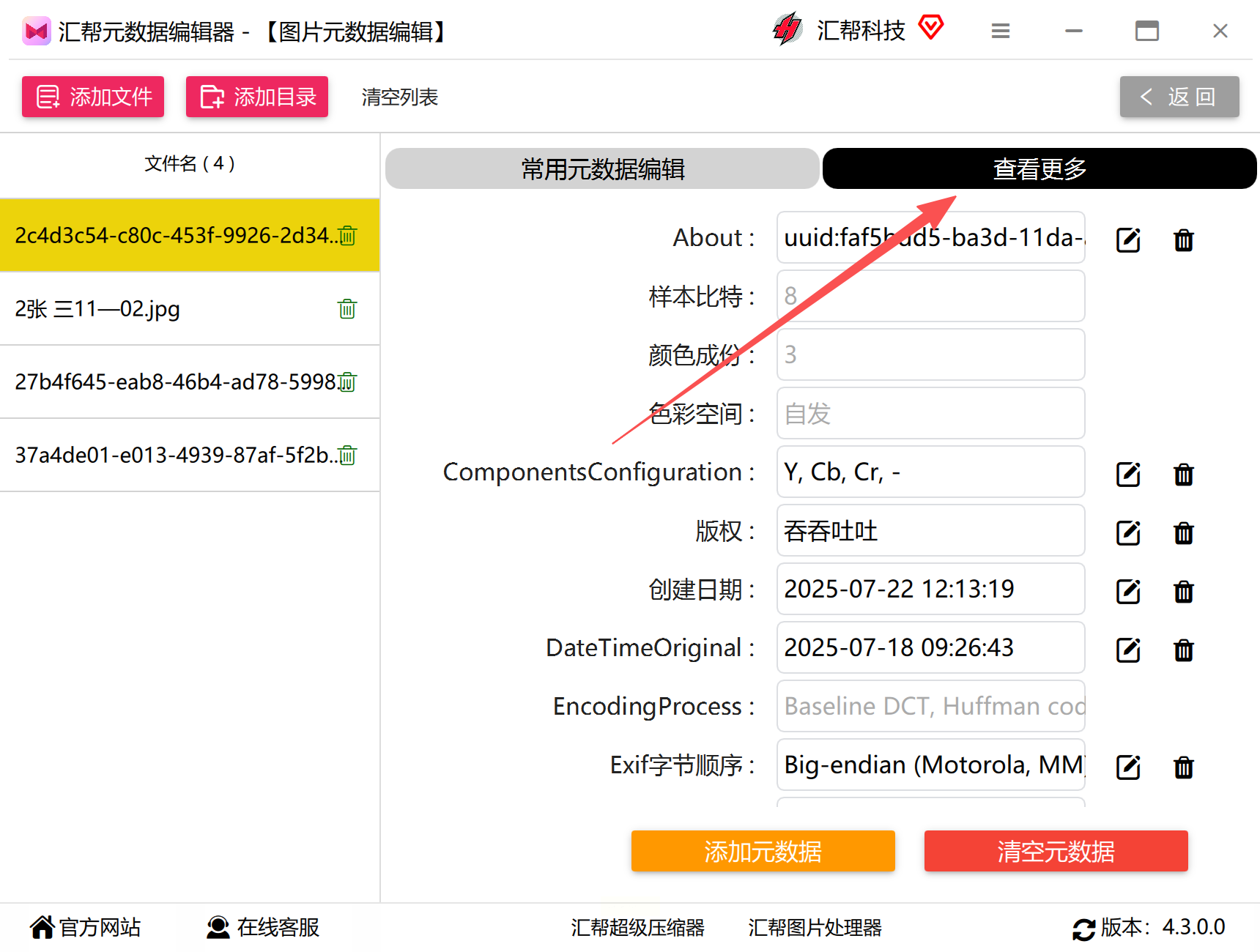Switch to the 查看更多 tab

(1039, 168)
